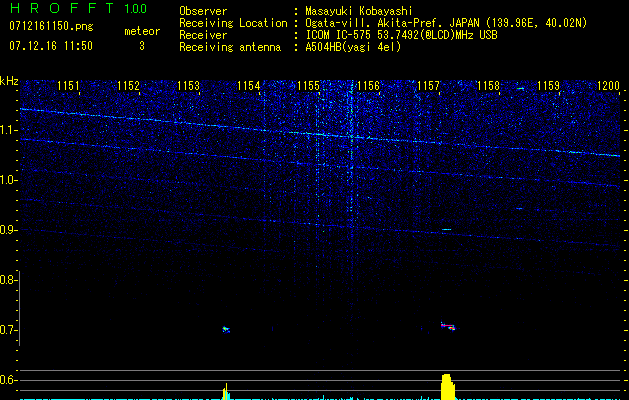The width and height of the screenshot is (629, 400).
Task: Click short cyan echo near 0.9 kHz at 1157
Action: [446, 229]
